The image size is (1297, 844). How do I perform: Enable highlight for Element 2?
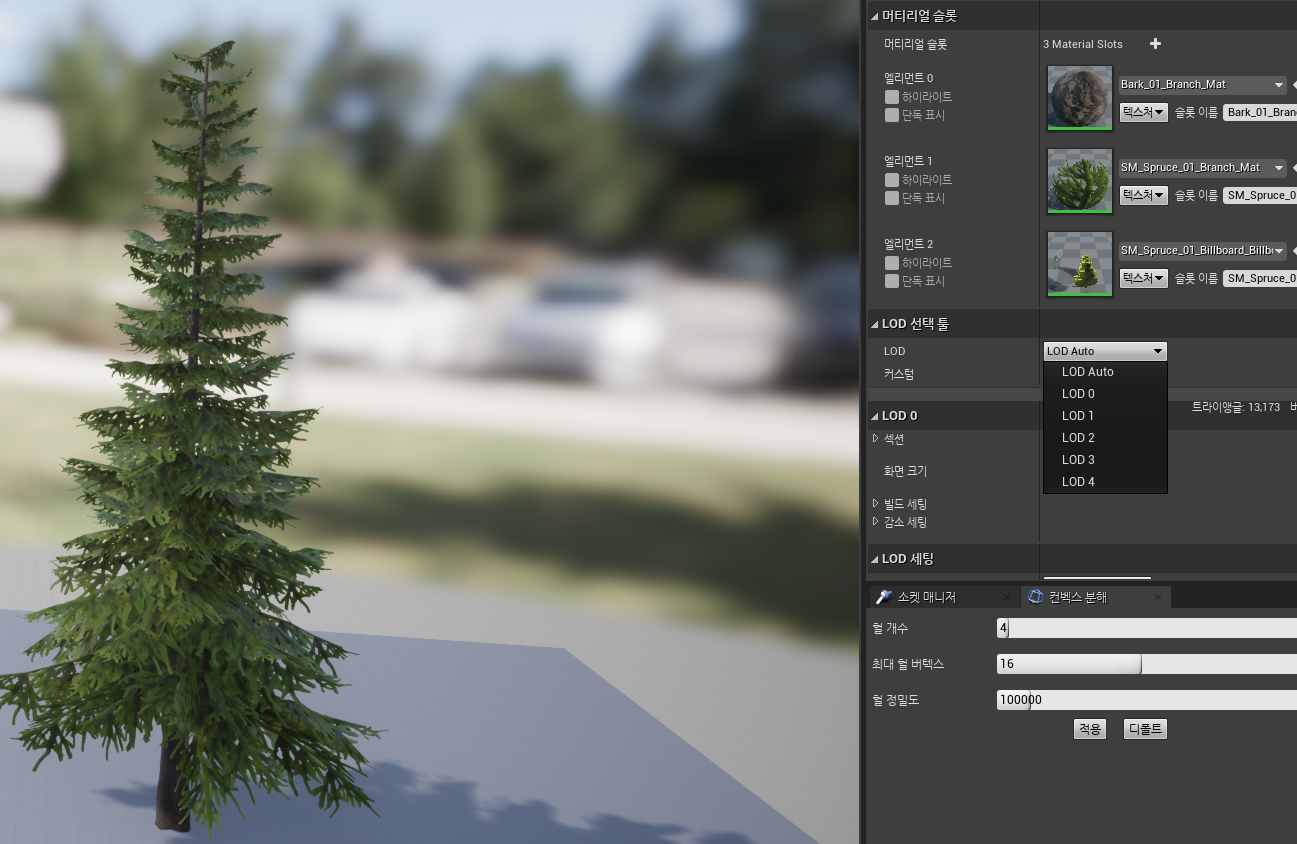point(891,263)
